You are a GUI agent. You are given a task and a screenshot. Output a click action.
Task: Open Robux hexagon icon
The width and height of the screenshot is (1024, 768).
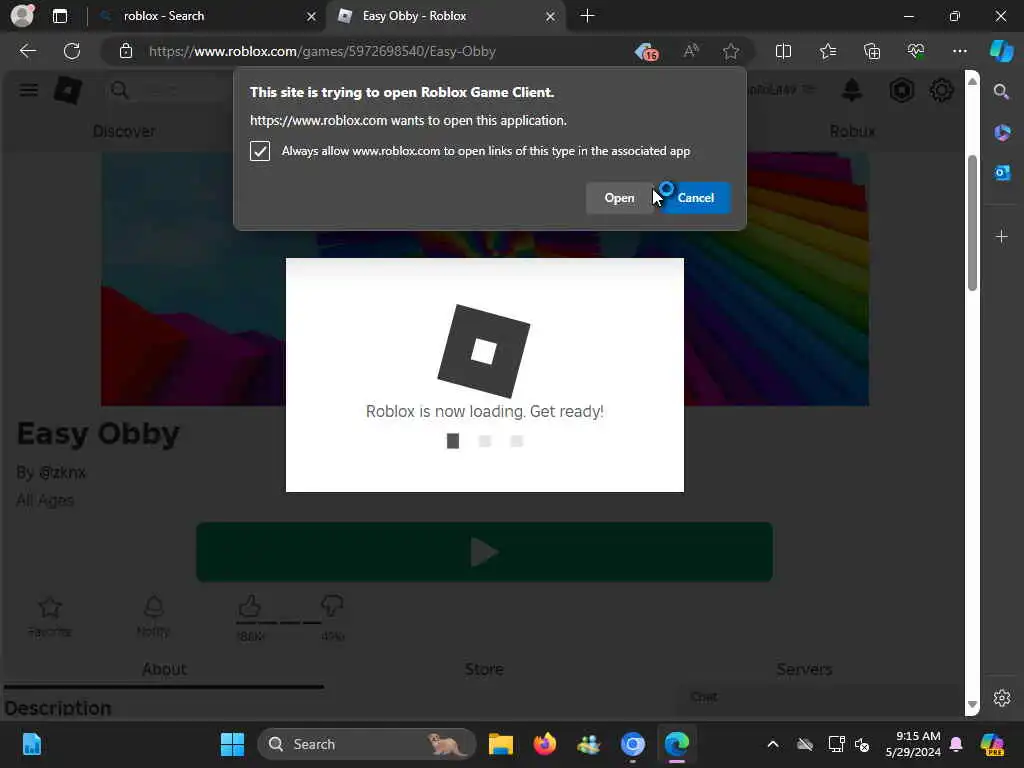pyautogui.click(x=901, y=90)
